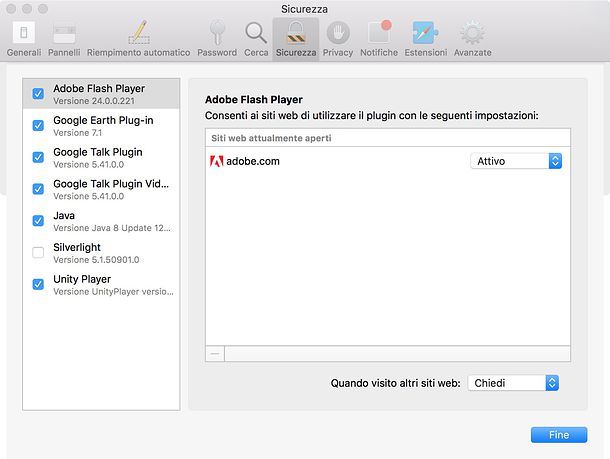The image size is (610, 459).
Task: Select Silverlight in the plugin list
Action: (x=101, y=253)
